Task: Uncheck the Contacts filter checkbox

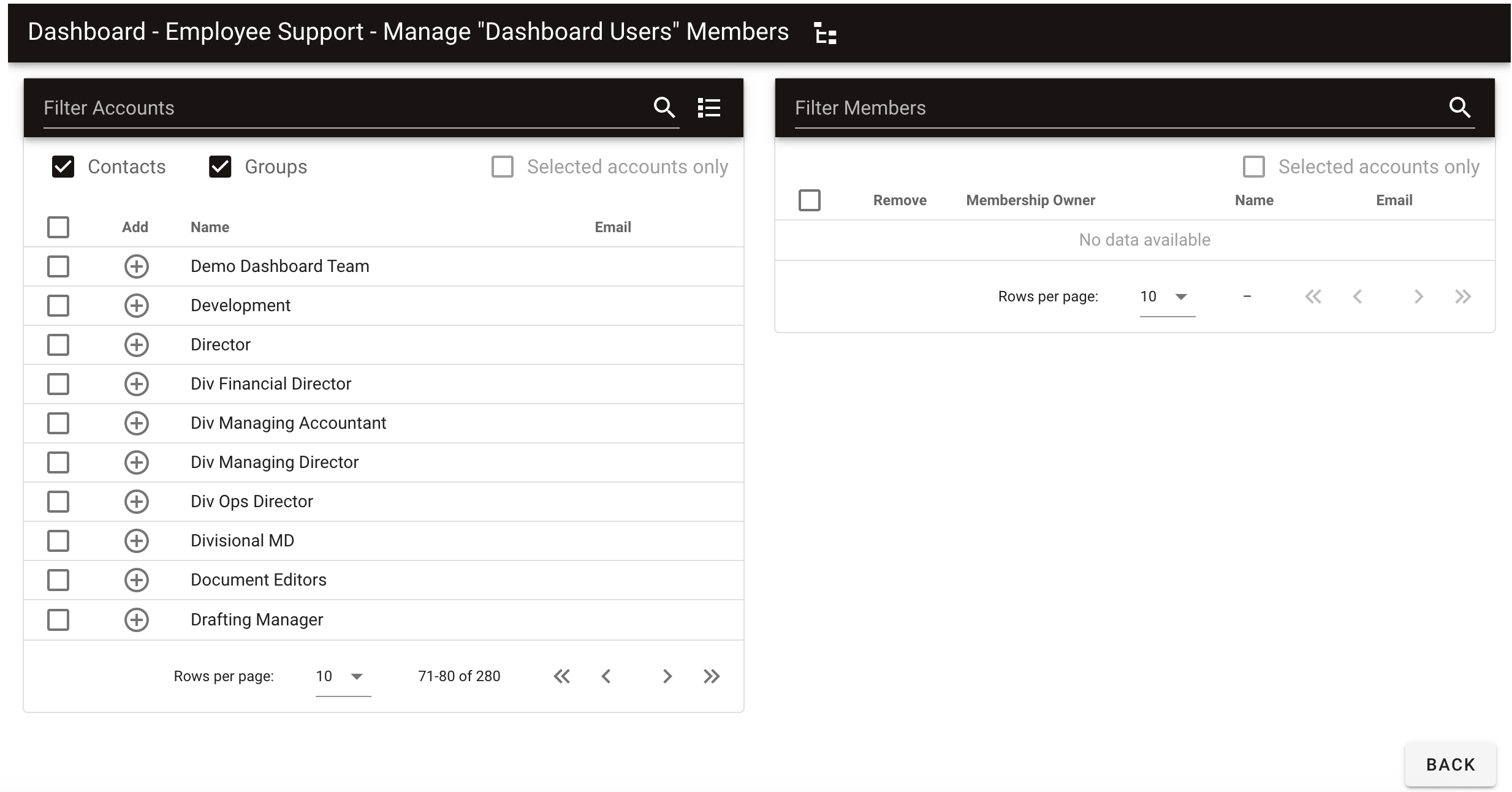Action: click(63, 166)
